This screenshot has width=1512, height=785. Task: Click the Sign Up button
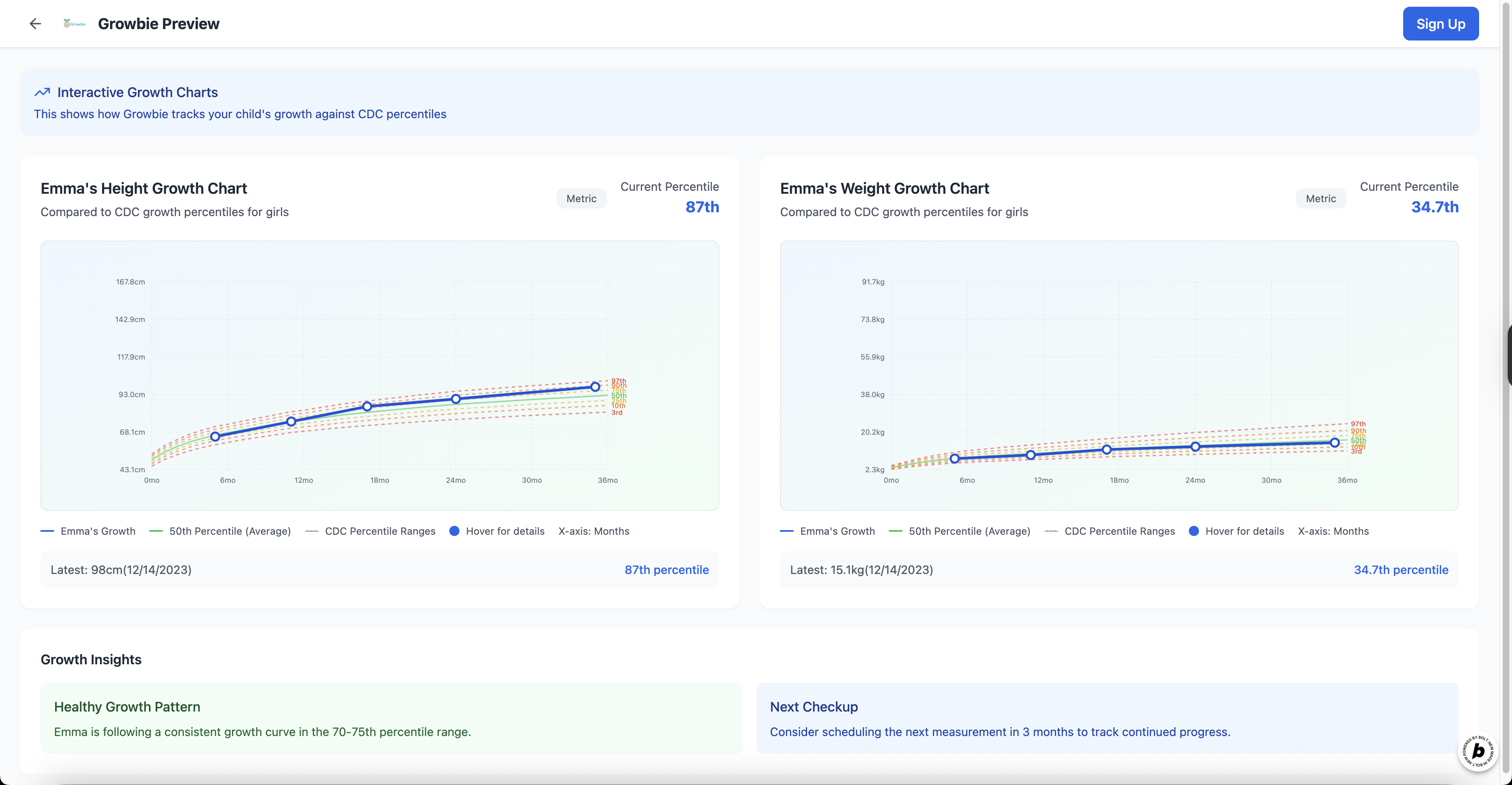1440,24
